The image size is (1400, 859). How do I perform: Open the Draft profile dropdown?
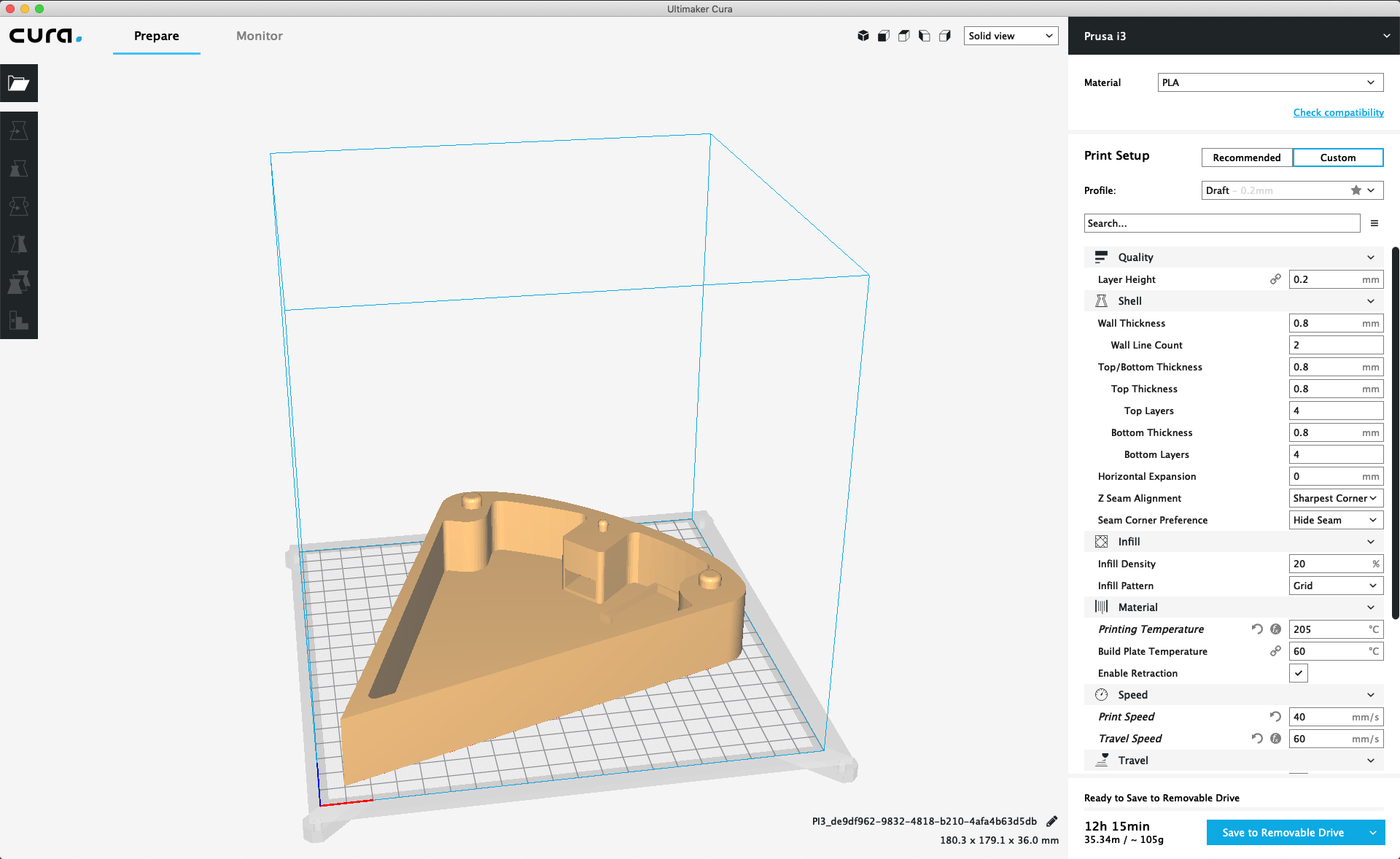pos(1292,190)
